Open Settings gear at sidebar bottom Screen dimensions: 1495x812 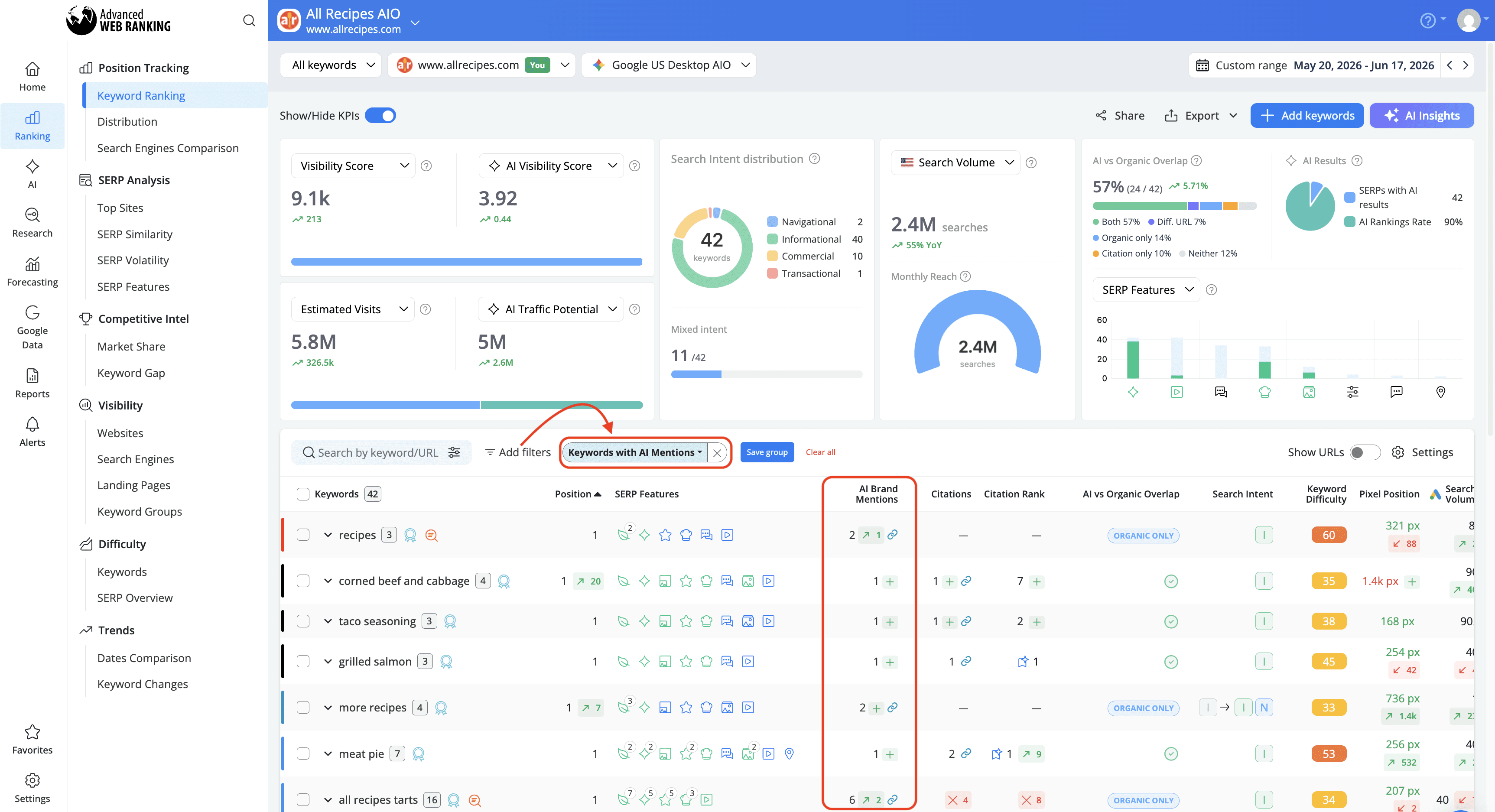point(32,780)
